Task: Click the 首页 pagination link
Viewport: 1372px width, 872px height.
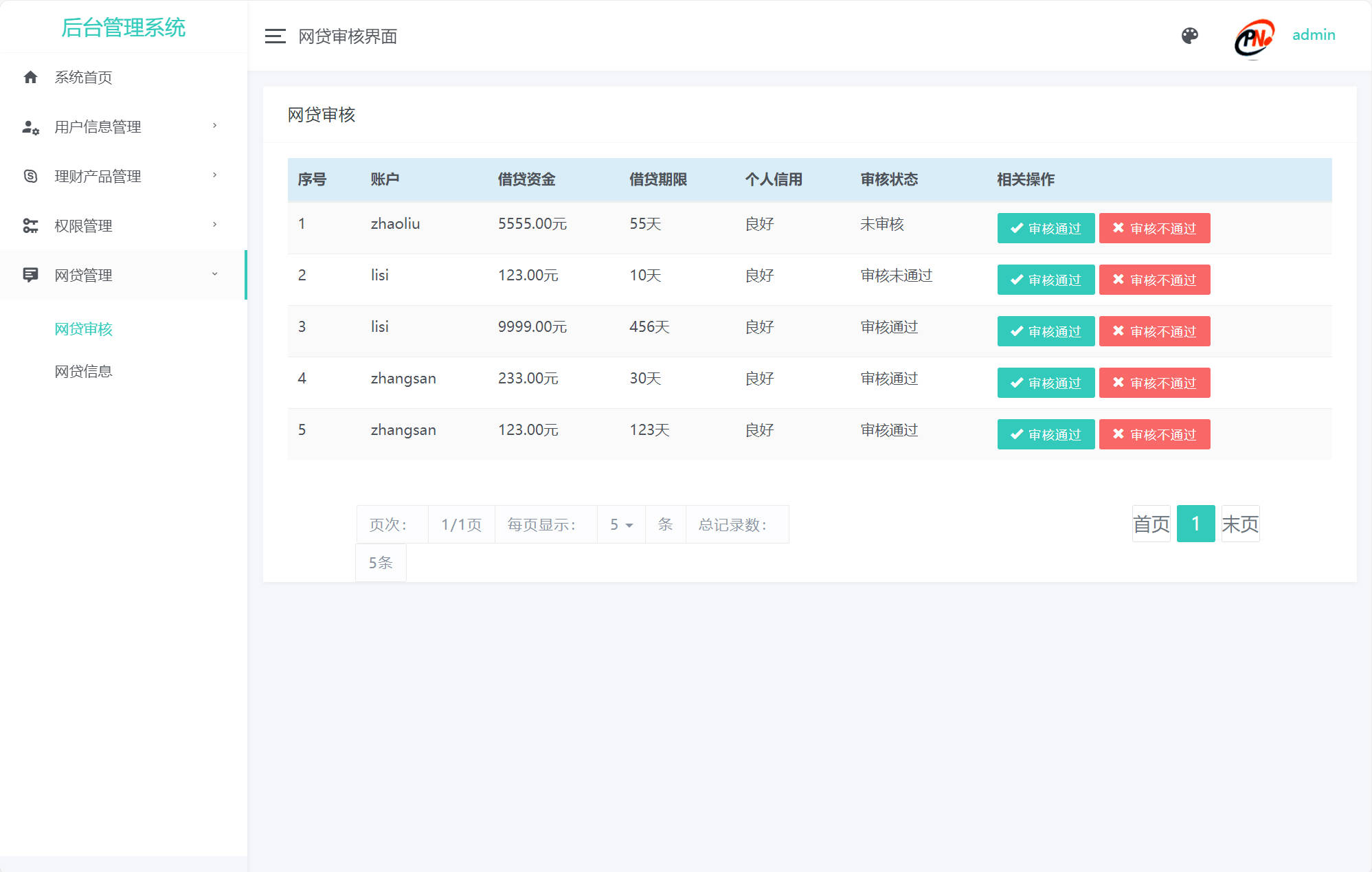Action: [1151, 523]
